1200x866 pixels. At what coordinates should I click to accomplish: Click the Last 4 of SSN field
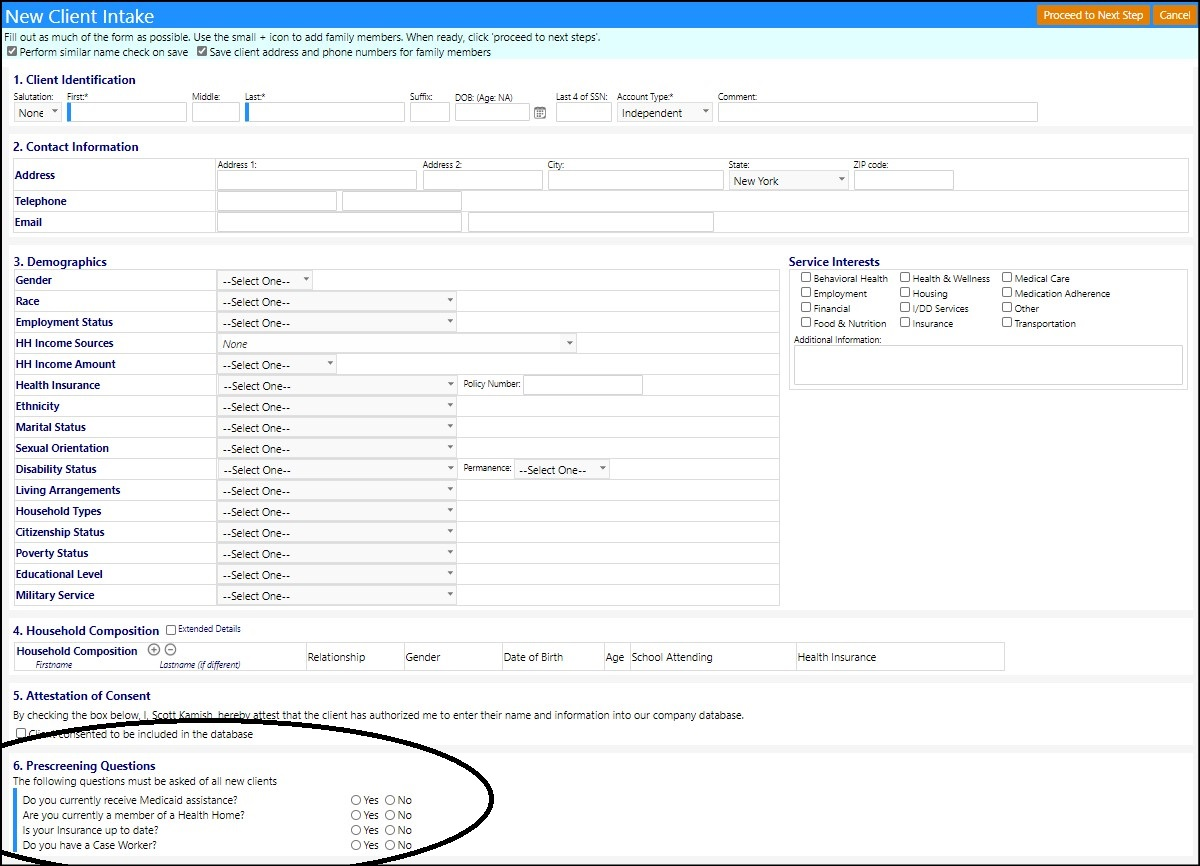pyautogui.click(x=584, y=112)
